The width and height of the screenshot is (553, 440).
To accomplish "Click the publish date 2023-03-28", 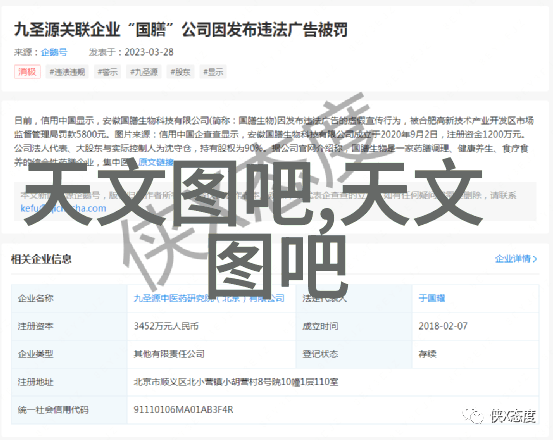I will (x=149, y=53).
